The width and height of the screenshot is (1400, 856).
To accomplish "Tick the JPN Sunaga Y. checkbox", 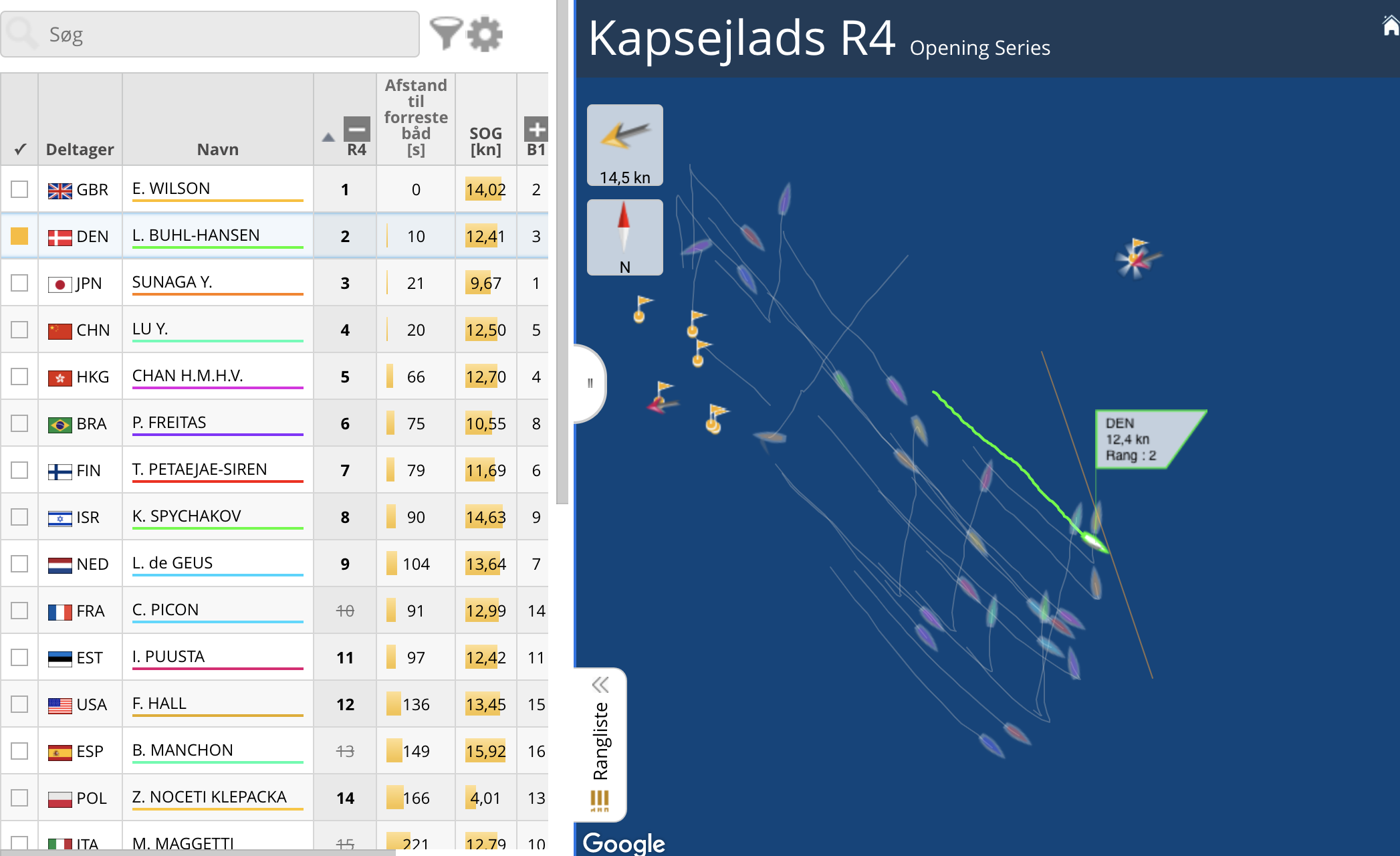I will pos(19,283).
